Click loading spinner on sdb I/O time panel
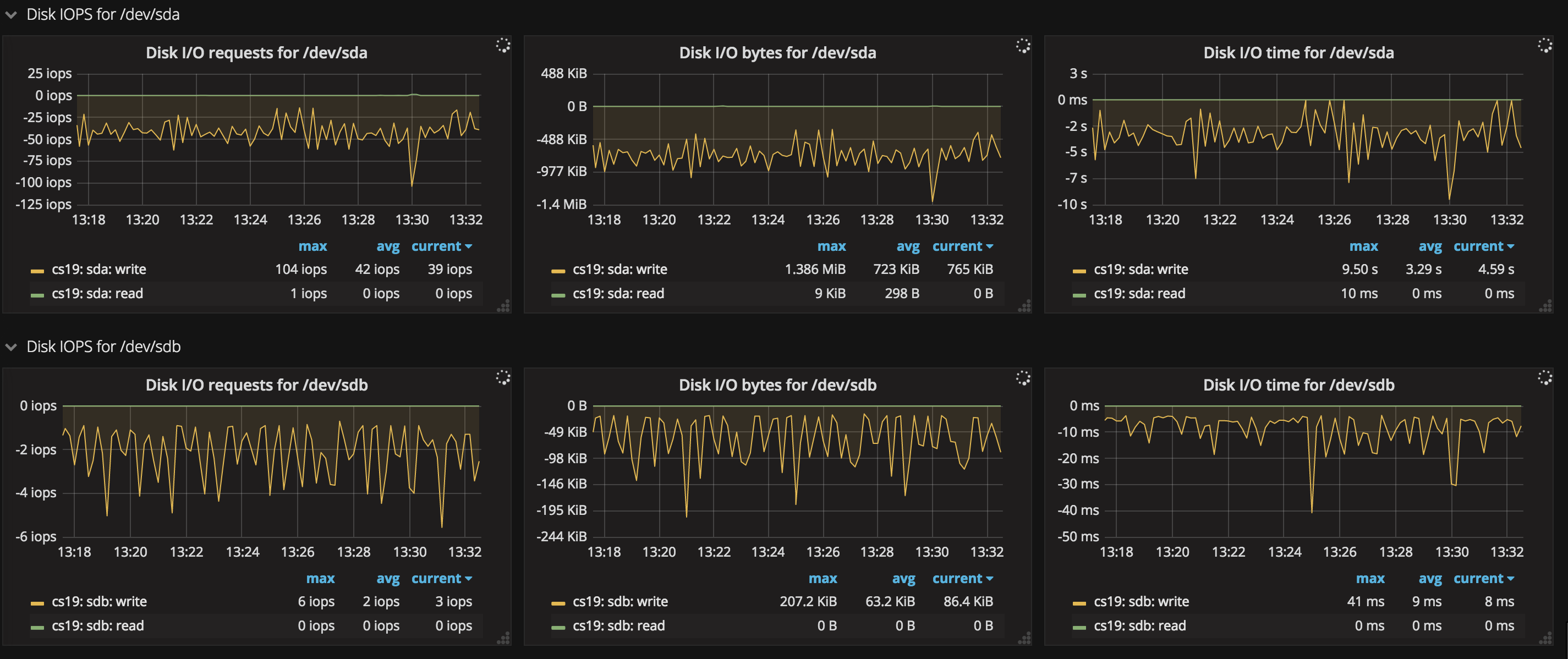The height and width of the screenshot is (659, 1568). tap(1545, 377)
